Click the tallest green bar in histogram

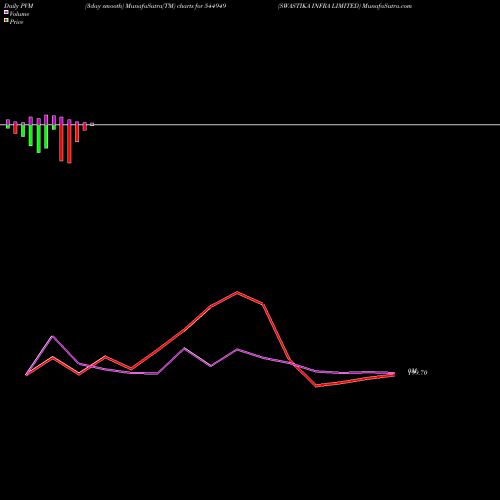coord(39,139)
